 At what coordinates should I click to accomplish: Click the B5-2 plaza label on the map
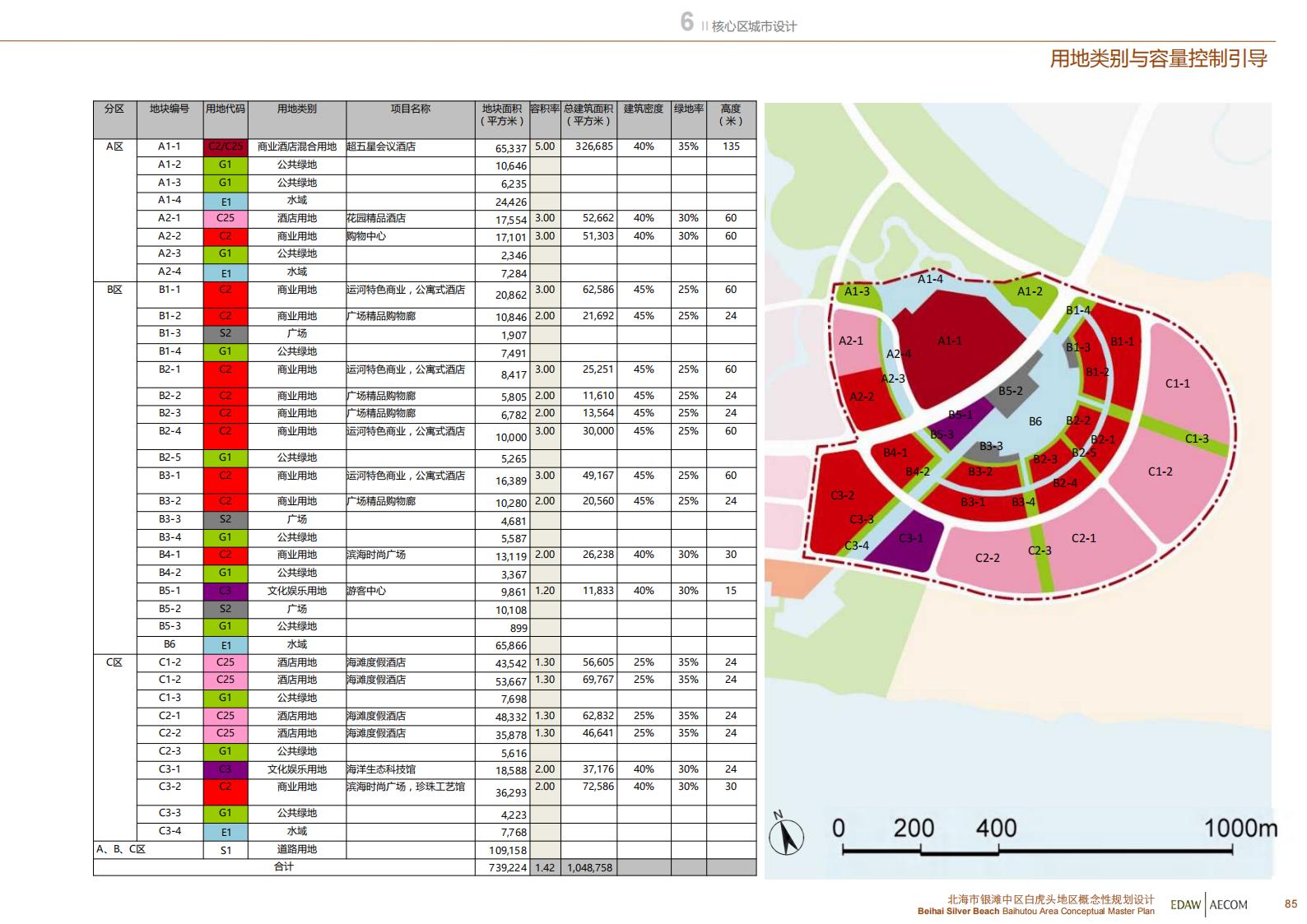1011,391
